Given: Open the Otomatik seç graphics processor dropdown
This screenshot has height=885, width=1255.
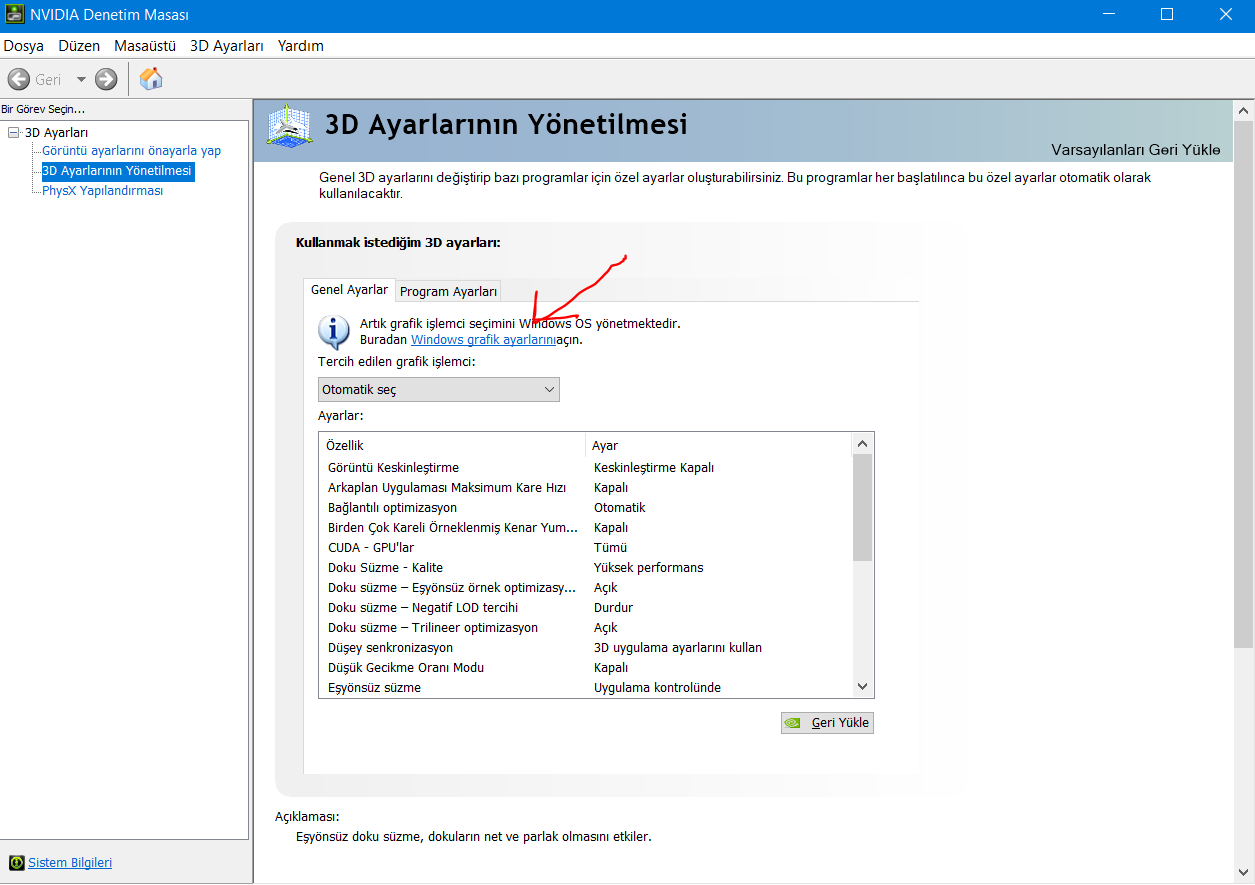Looking at the screenshot, I should pos(439,389).
